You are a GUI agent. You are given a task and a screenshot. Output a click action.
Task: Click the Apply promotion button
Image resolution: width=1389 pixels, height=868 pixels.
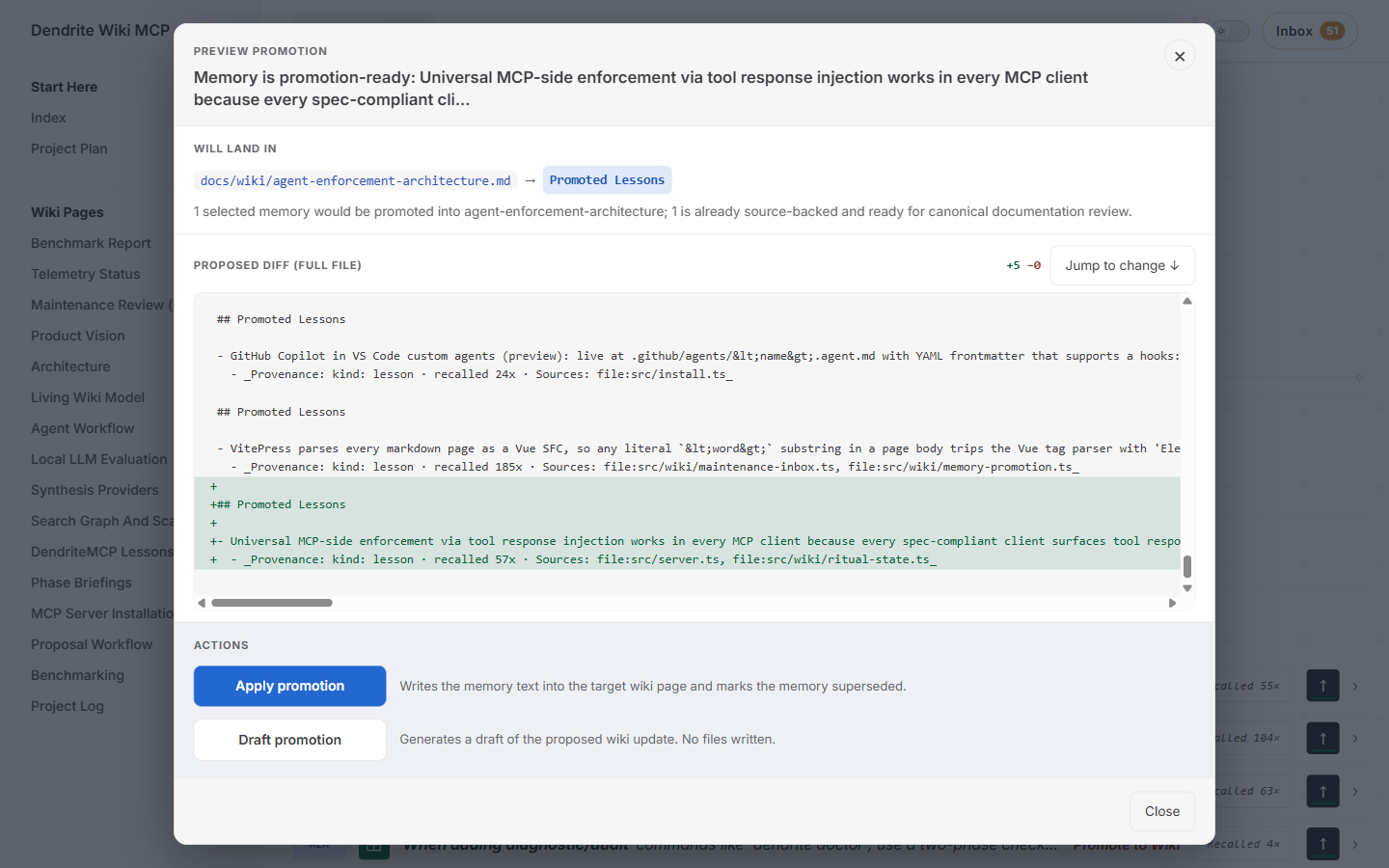289,686
